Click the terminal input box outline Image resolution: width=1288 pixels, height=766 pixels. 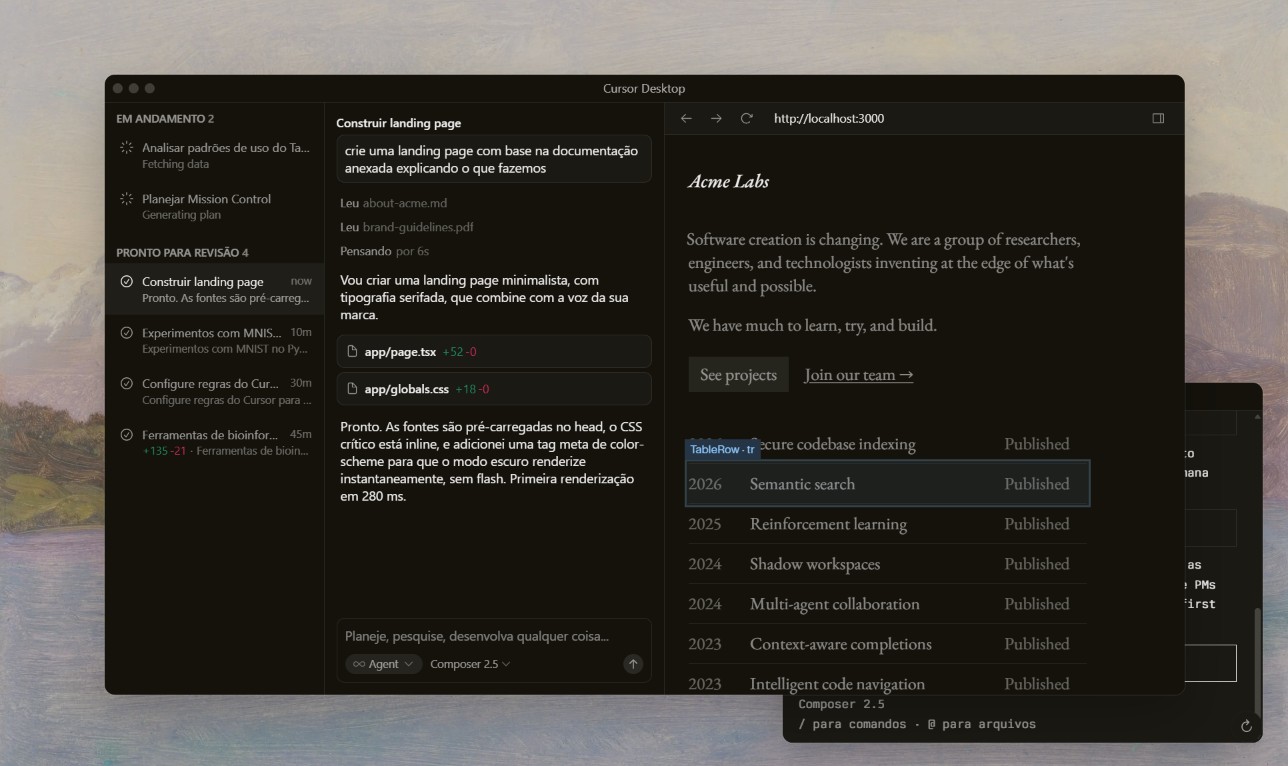point(1210,663)
